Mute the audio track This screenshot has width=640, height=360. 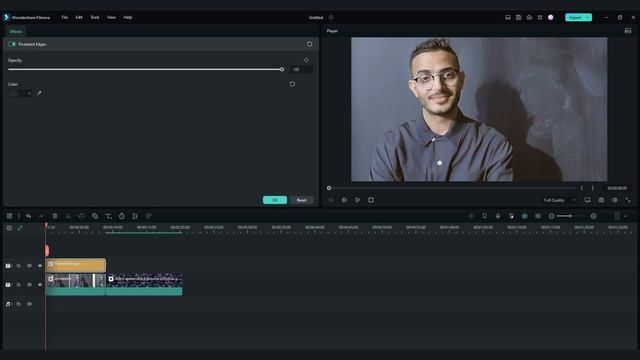tap(29, 304)
